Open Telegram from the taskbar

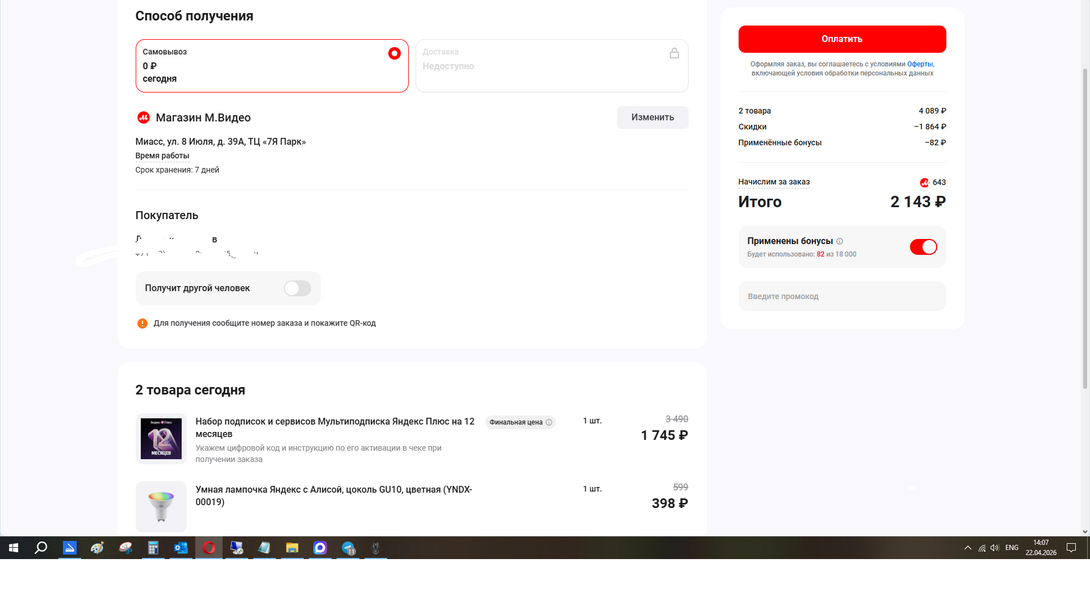[348, 548]
